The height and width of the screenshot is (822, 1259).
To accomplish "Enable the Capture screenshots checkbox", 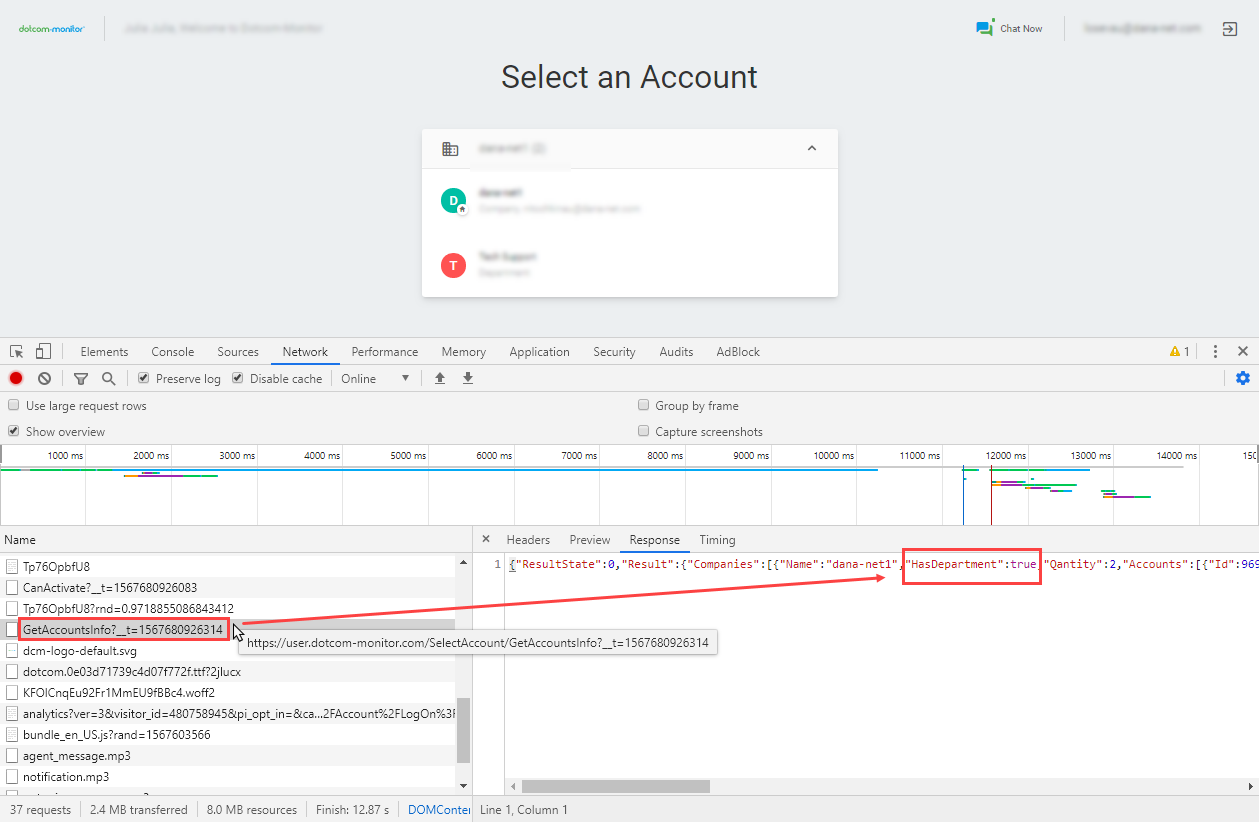I will pyautogui.click(x=644, y=432).
